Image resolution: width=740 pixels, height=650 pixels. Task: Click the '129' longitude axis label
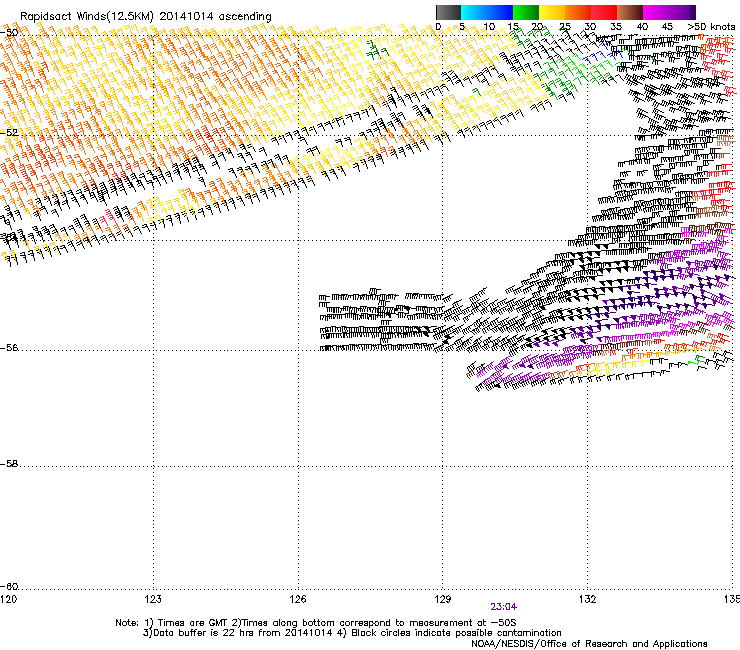(443, 599)
